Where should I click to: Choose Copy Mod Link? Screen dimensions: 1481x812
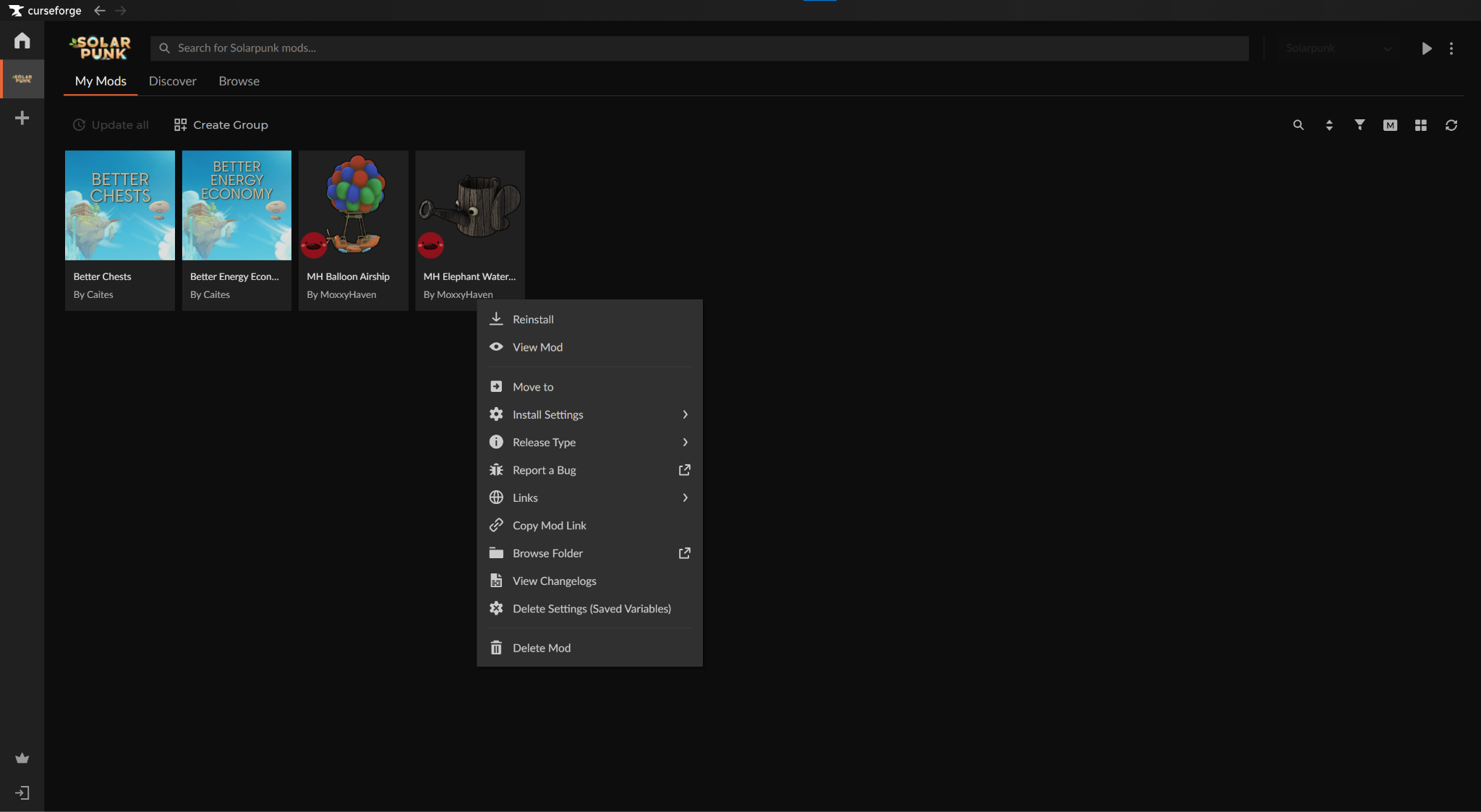click(x=589, y=526)
